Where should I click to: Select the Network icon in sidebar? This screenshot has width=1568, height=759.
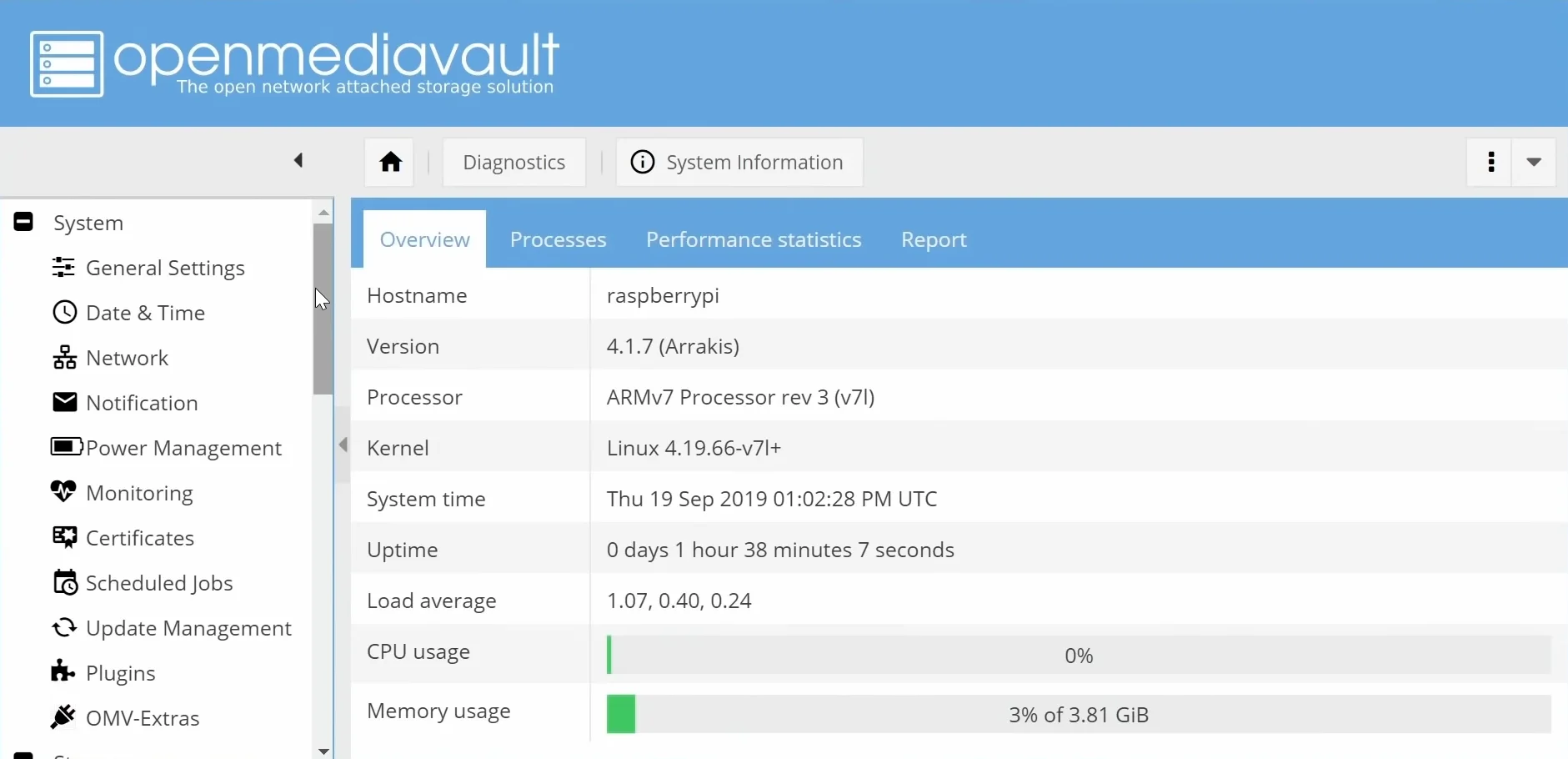(x=64, y=358)
